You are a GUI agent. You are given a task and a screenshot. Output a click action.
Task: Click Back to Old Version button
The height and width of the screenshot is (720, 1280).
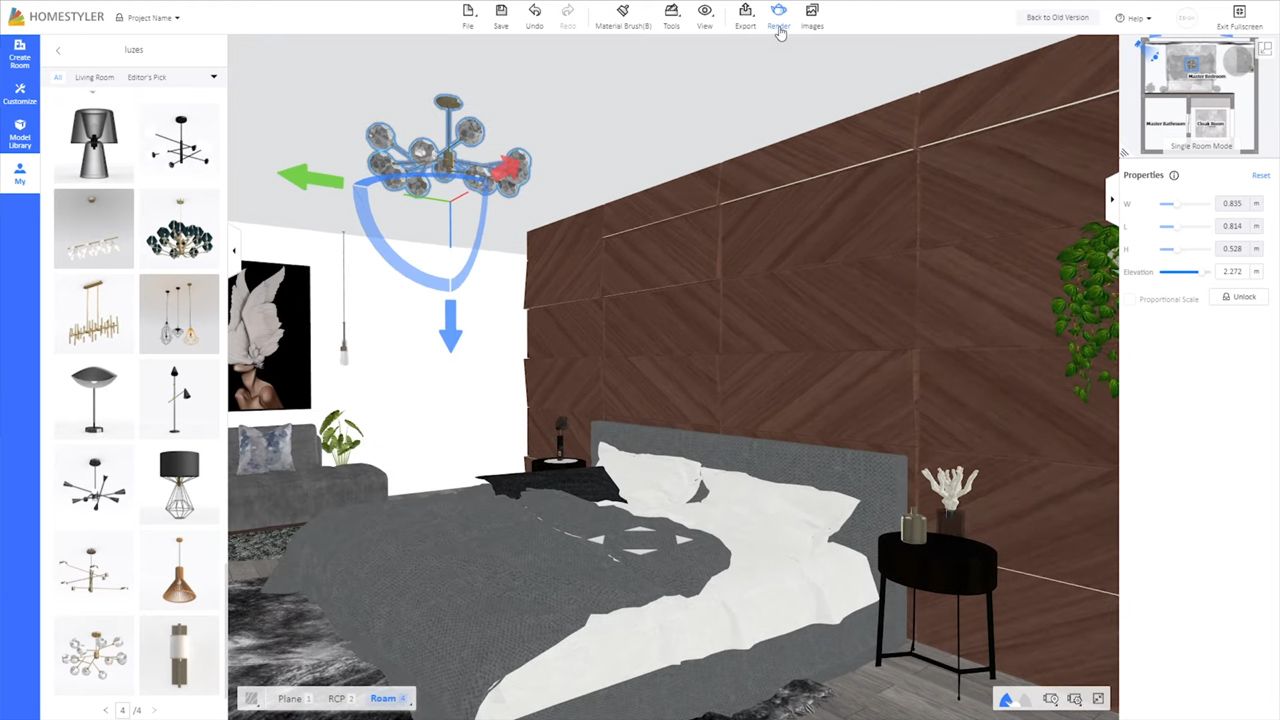[x=1057, y=18]
